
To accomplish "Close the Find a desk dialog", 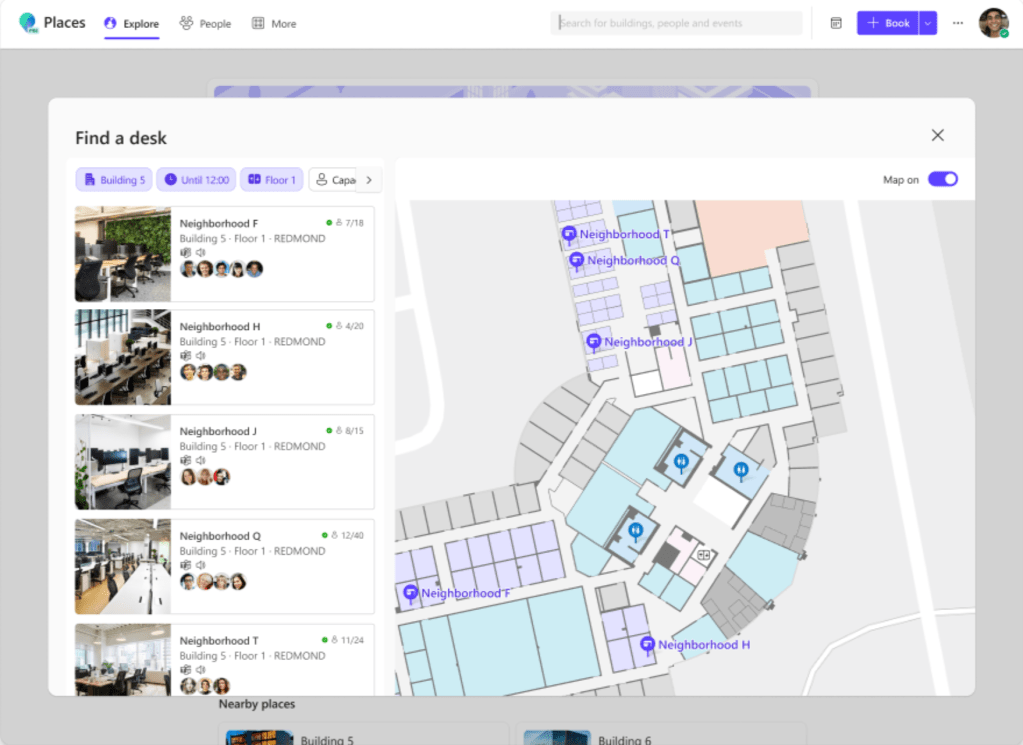I will pyautogui.click(x=938, y=135).
